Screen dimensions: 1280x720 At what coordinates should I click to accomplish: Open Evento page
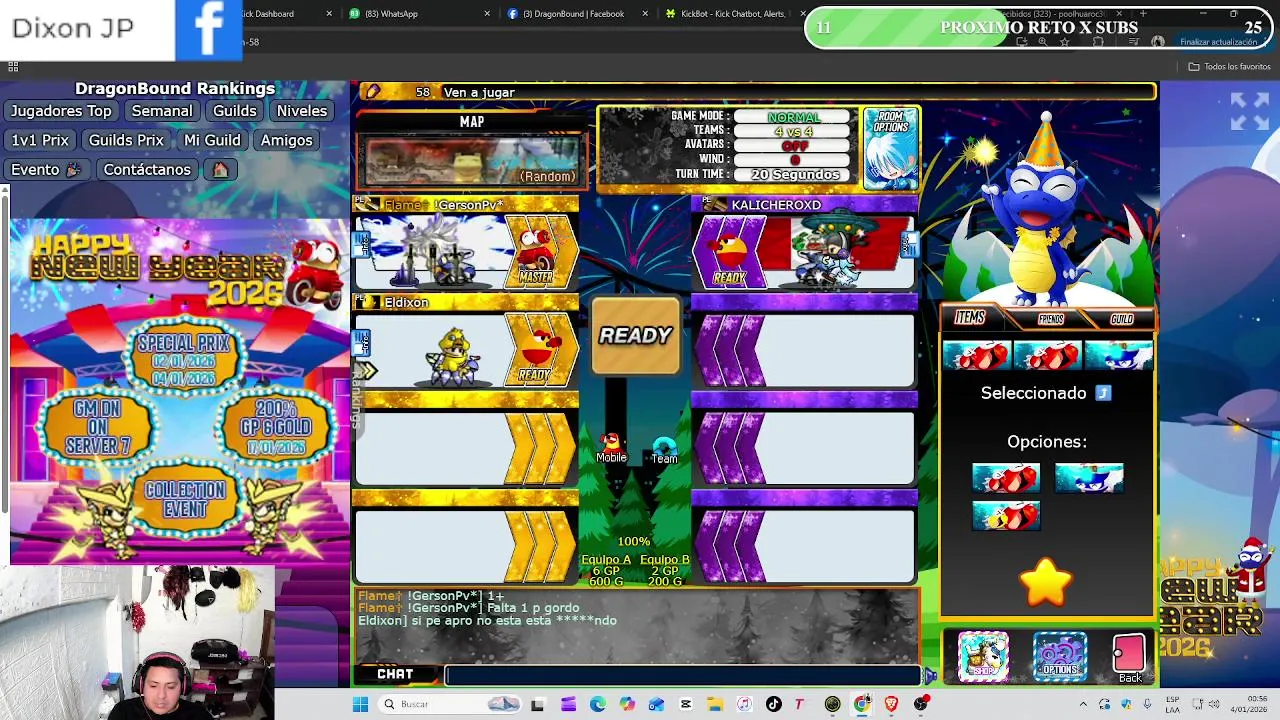[46, 169]
